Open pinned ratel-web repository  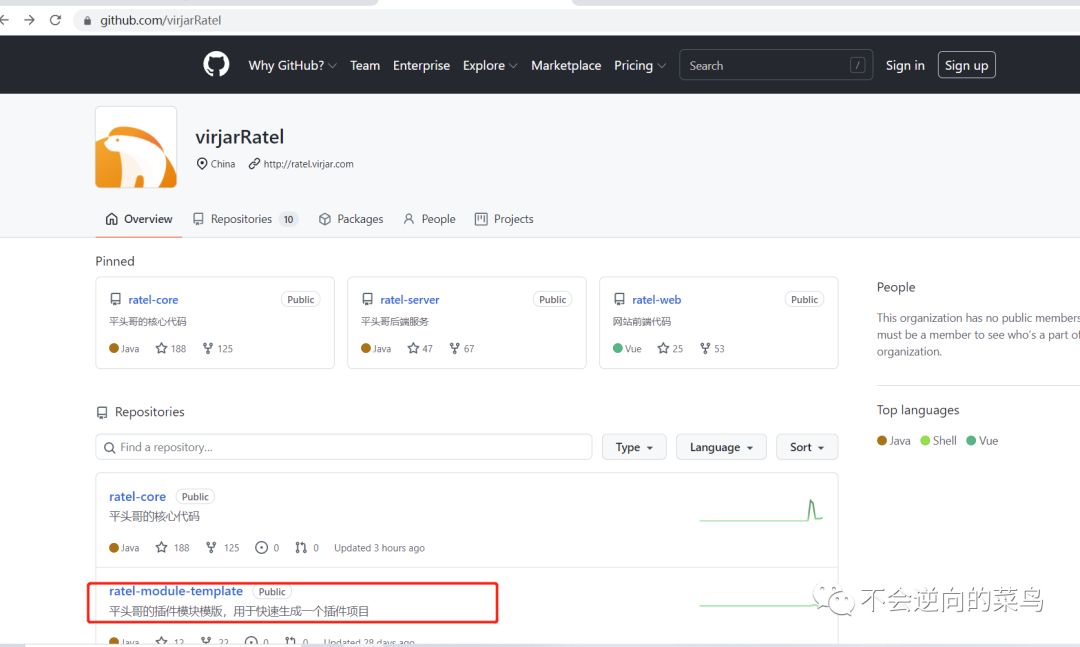click(x=656, y=300)
